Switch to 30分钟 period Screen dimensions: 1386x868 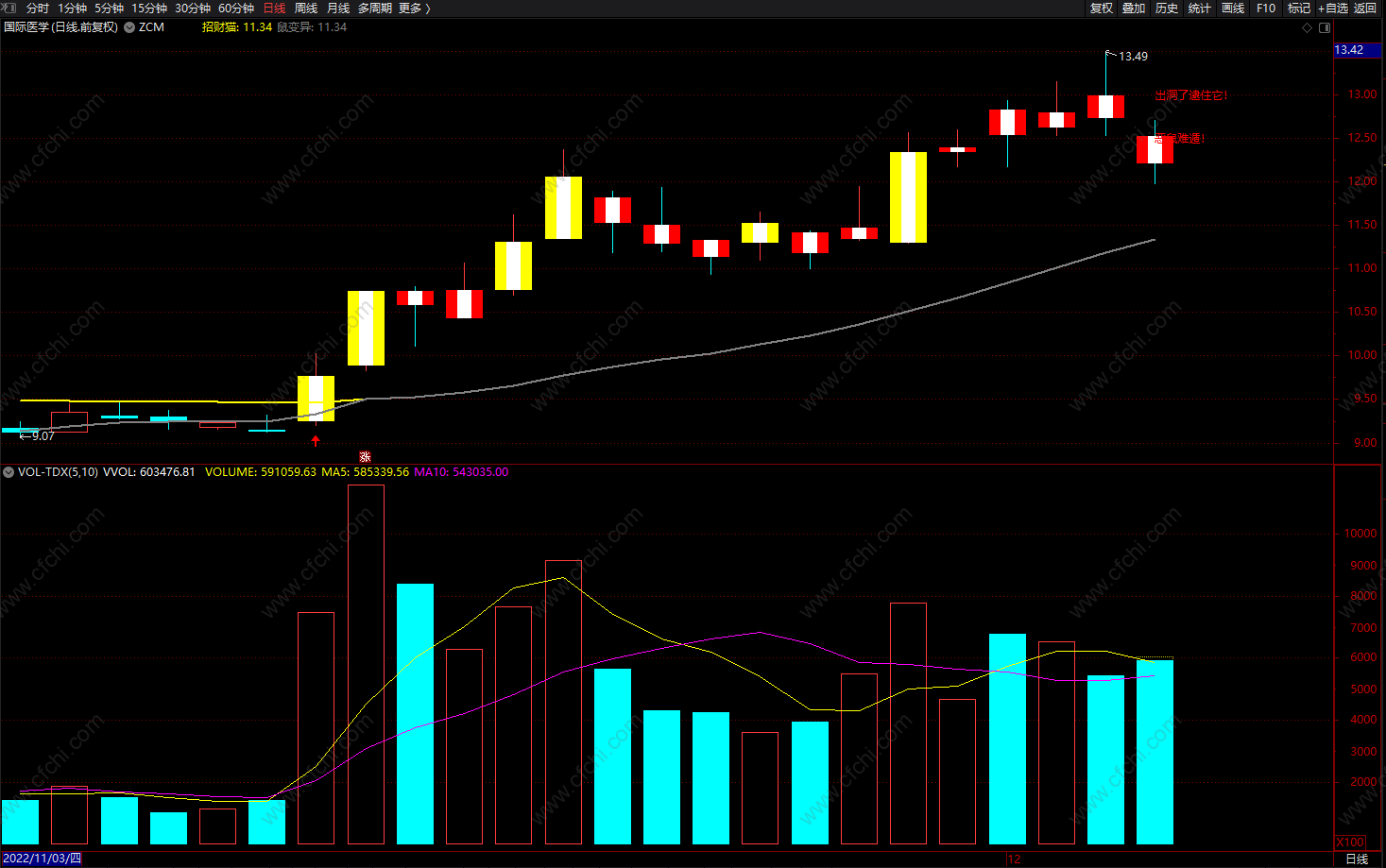coord(193,9)
